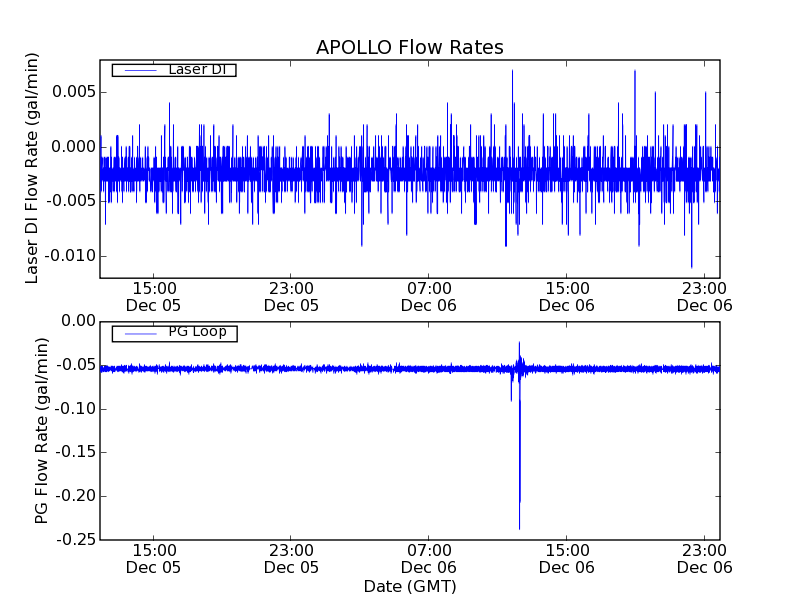The height and width of the screenshot is (600, 800).
Task: Click "07:00 Dec 06" under the PG Loop plot
Action: [x=429, y=559]
